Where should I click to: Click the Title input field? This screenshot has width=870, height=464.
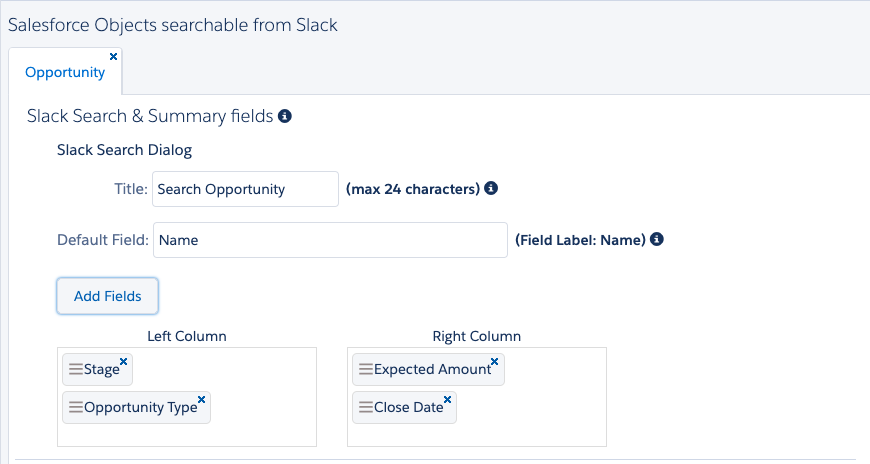(x=246, y=189)
